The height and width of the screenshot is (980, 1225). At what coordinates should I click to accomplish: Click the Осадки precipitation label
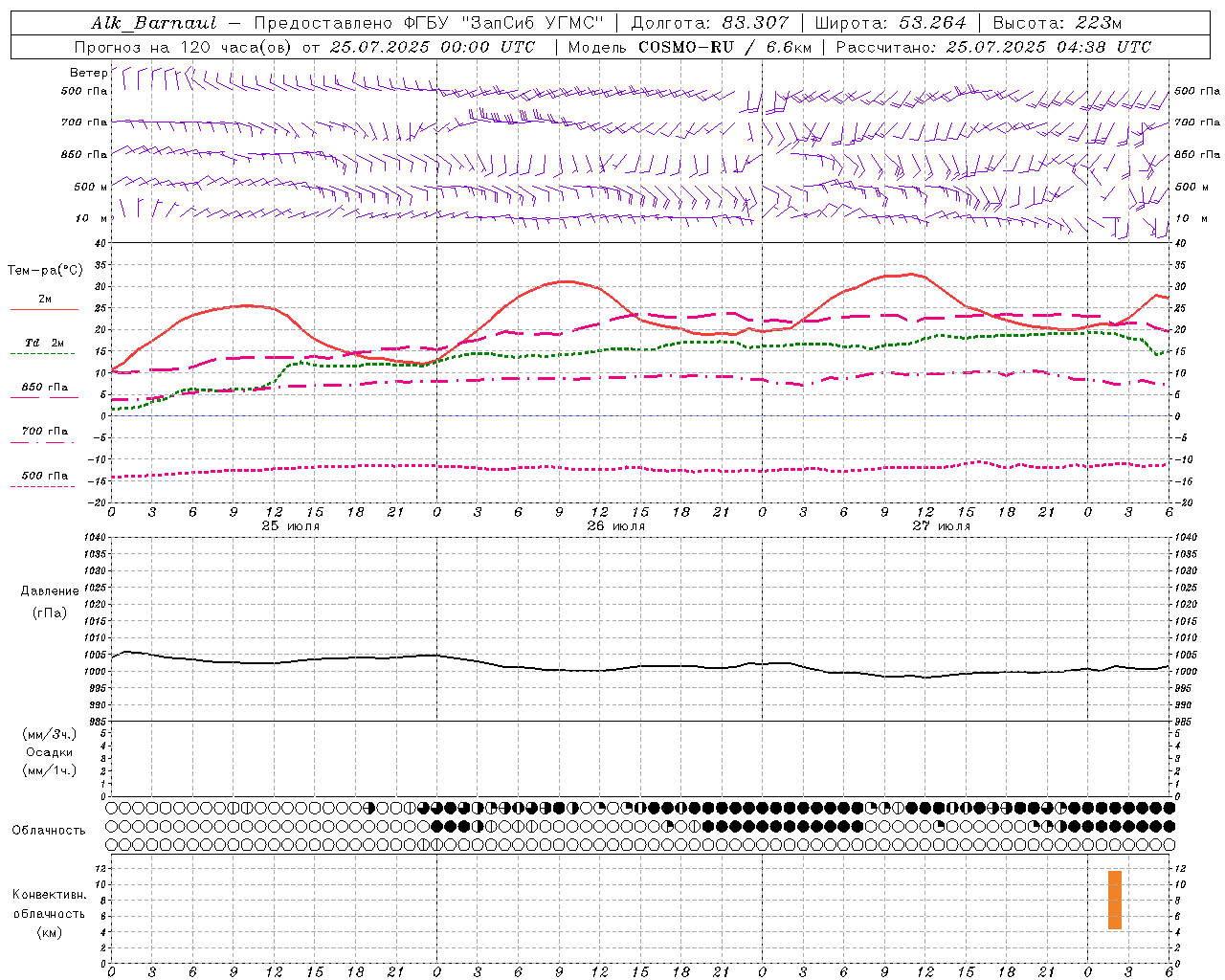point(50,752)
